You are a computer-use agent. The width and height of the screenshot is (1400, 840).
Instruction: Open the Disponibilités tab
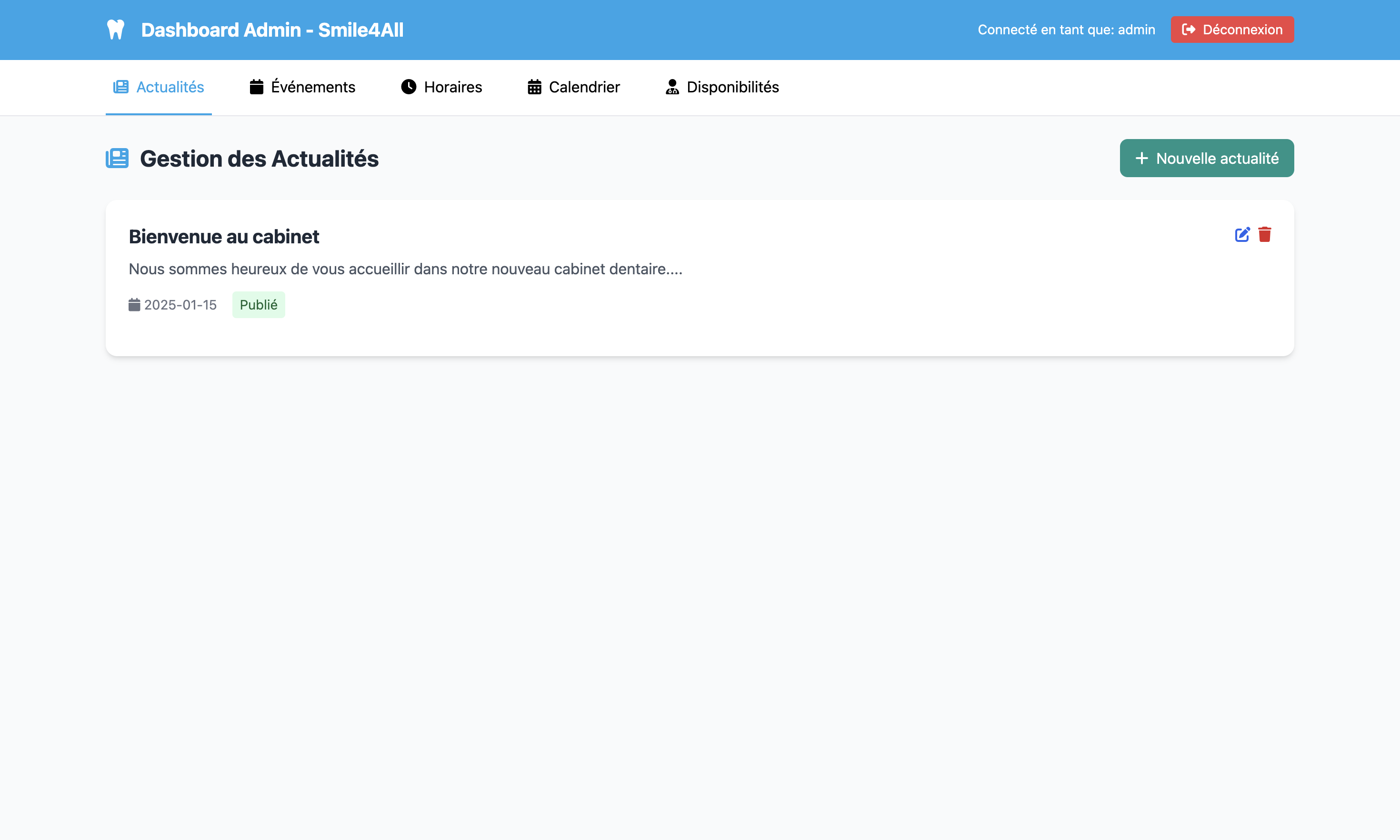coord(721,87)
